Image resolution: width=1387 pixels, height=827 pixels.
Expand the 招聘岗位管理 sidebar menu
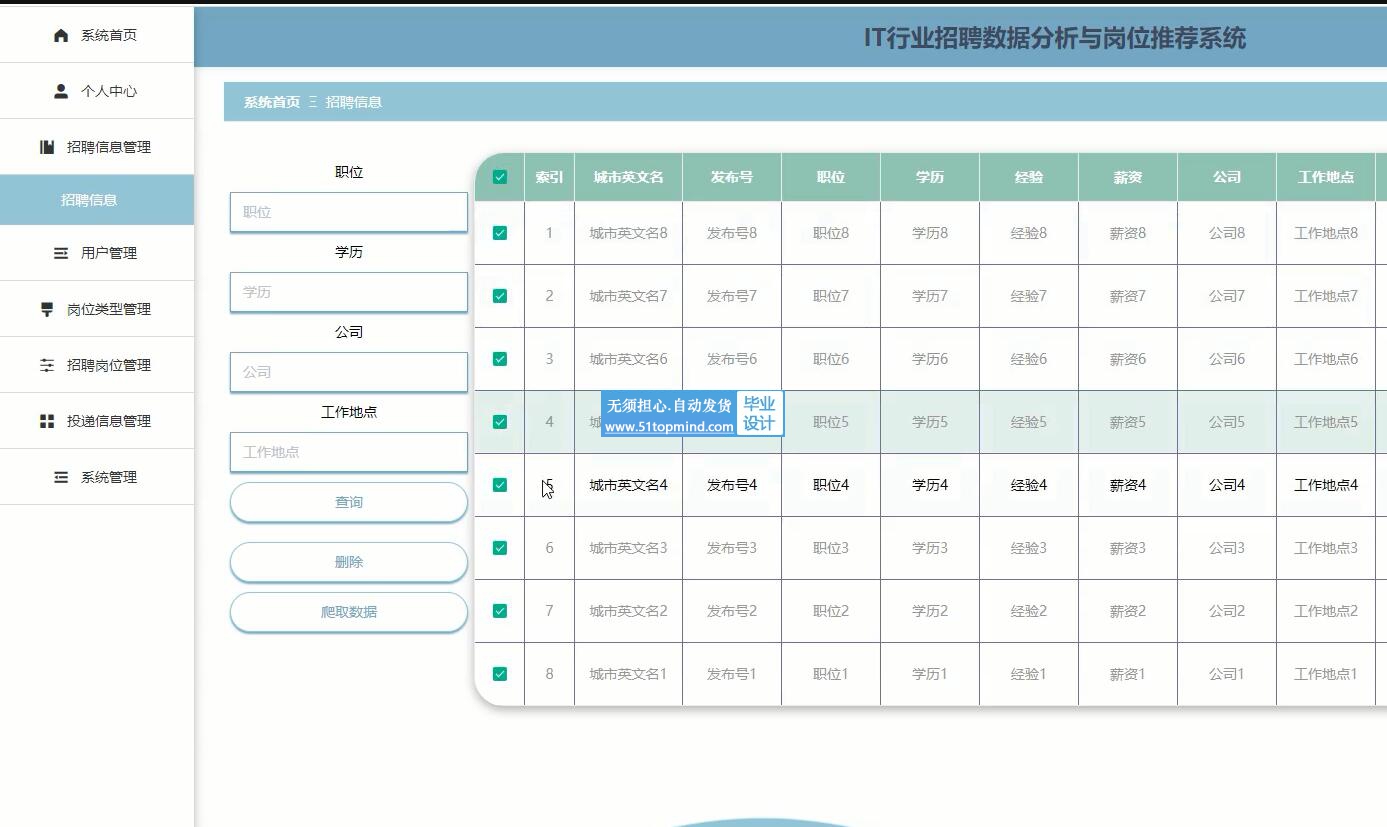tap(97, 365)
